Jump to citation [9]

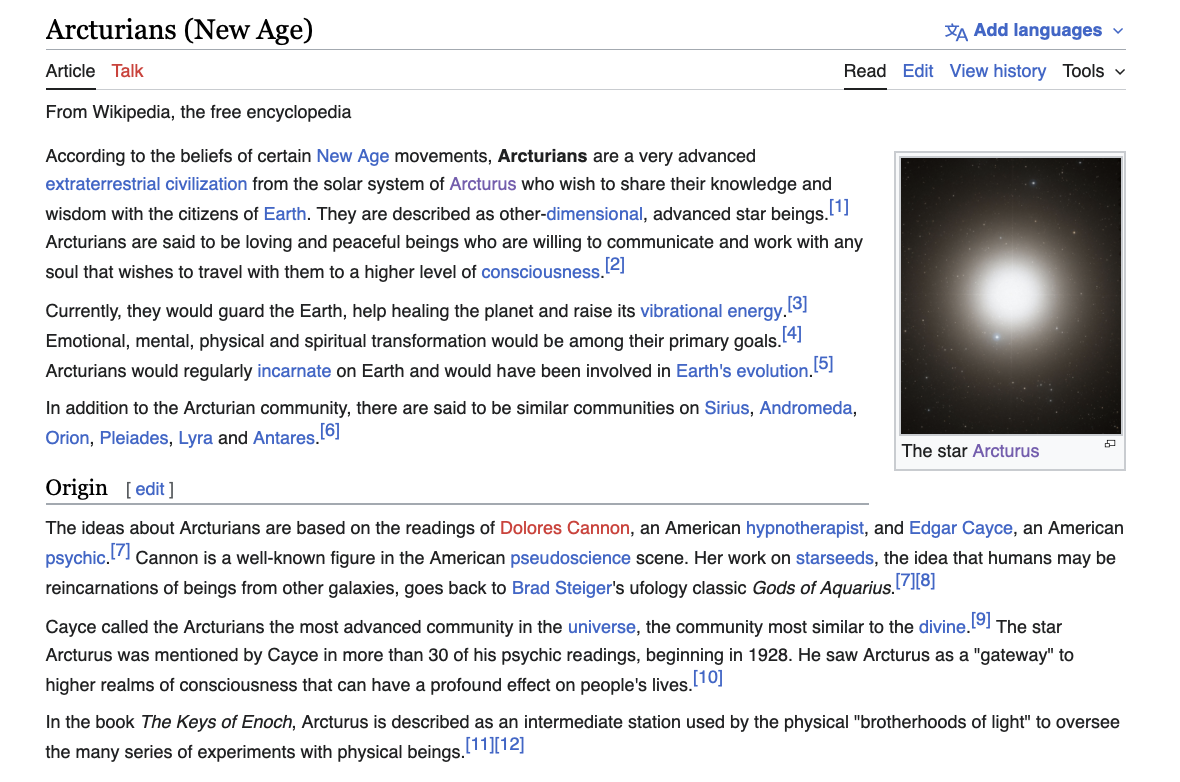coord(981,619)
